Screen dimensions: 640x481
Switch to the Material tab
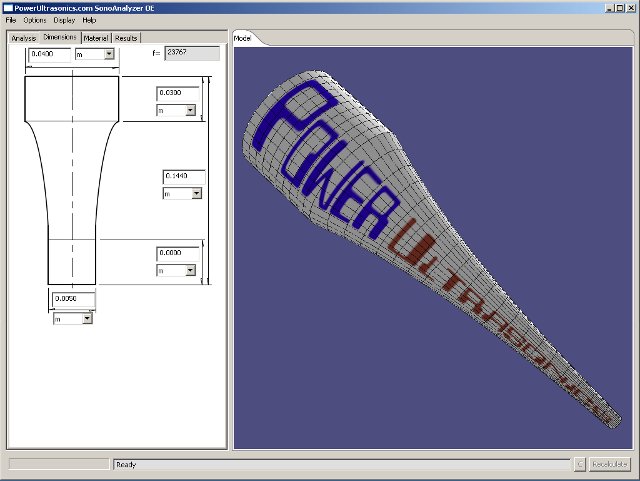[96, 38]
